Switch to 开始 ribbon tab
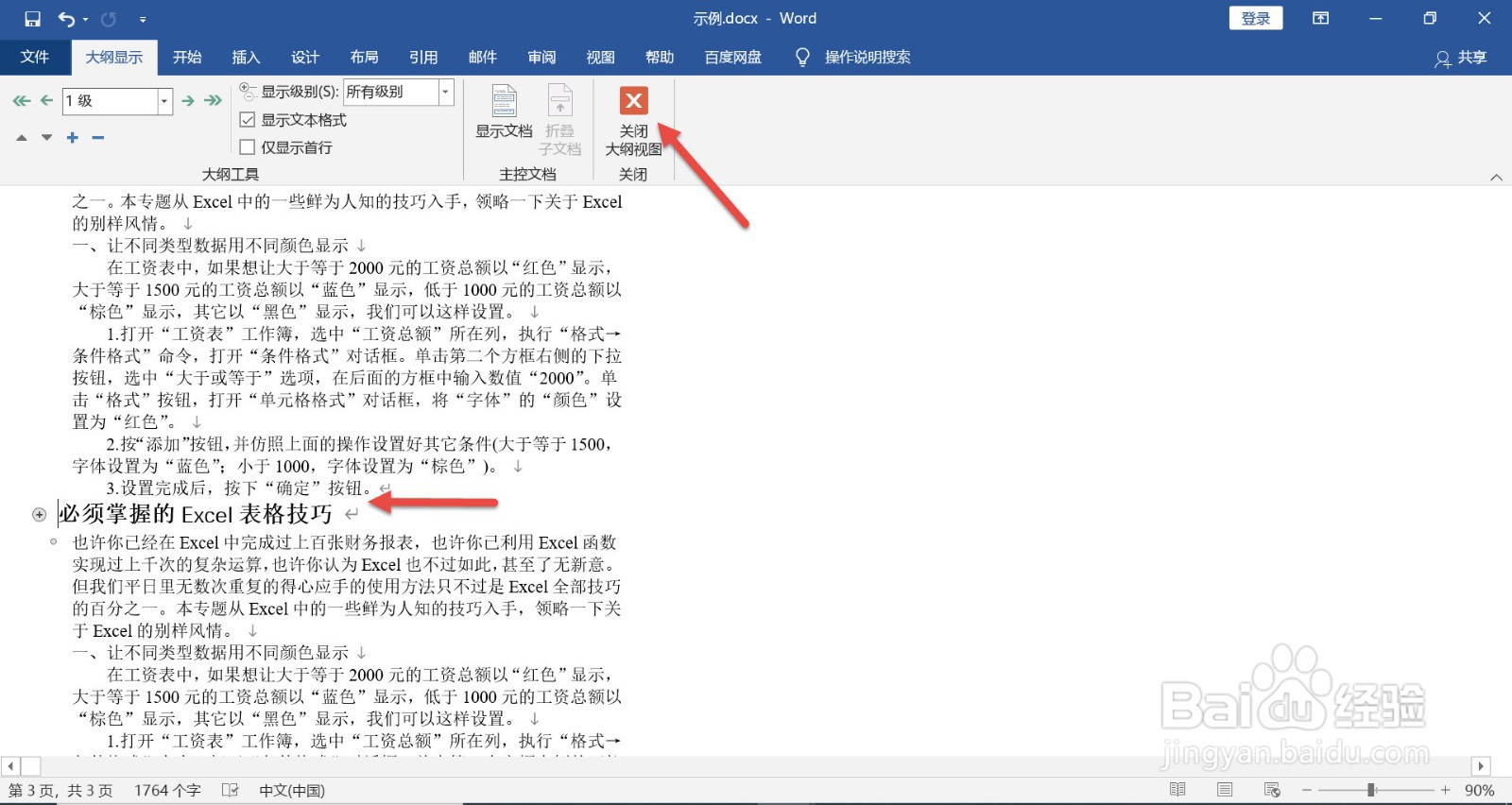Image resolution: width=1512 pixels, height=805 pixels. 187,57
